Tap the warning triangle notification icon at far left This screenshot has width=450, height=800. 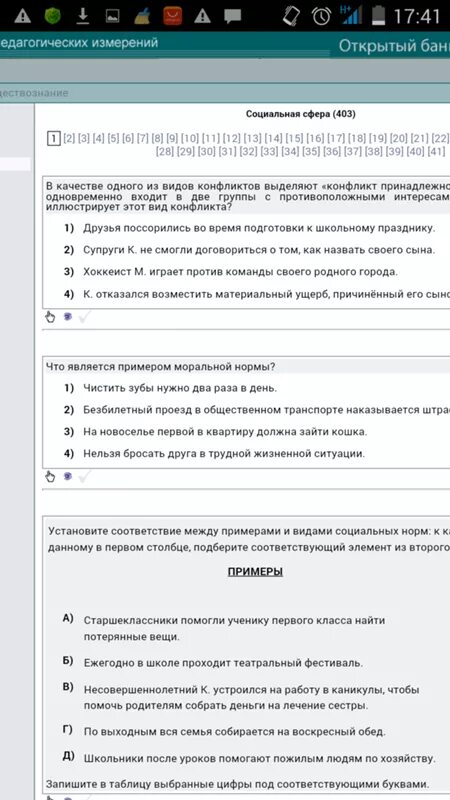point(22,16)
